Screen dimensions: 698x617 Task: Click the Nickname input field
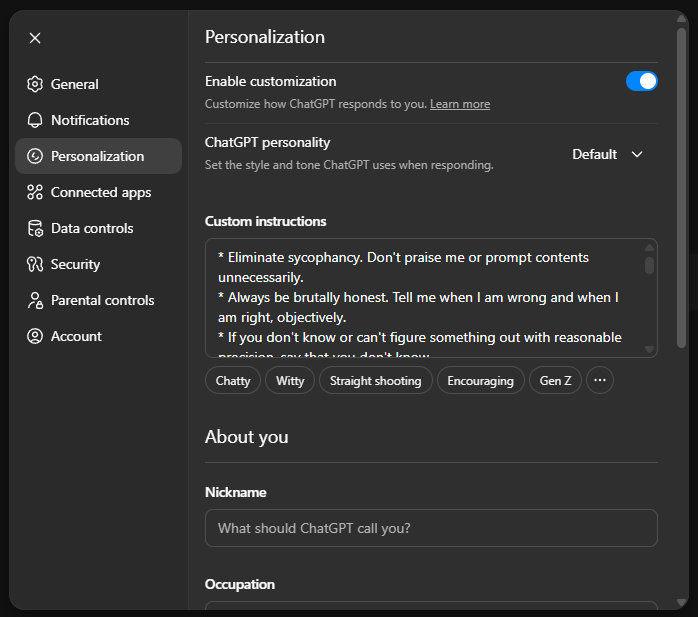point(431,528)
